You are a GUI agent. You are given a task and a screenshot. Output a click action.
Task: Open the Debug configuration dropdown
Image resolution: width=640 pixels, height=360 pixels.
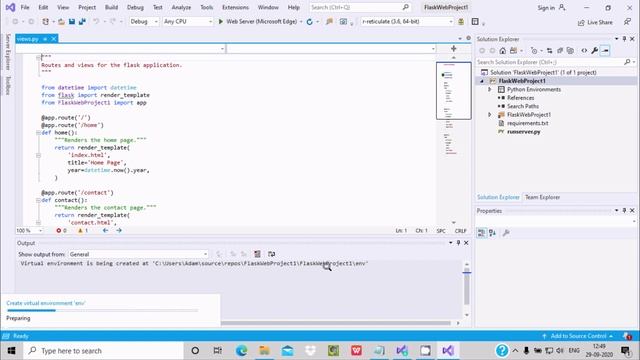pos(144,22)
